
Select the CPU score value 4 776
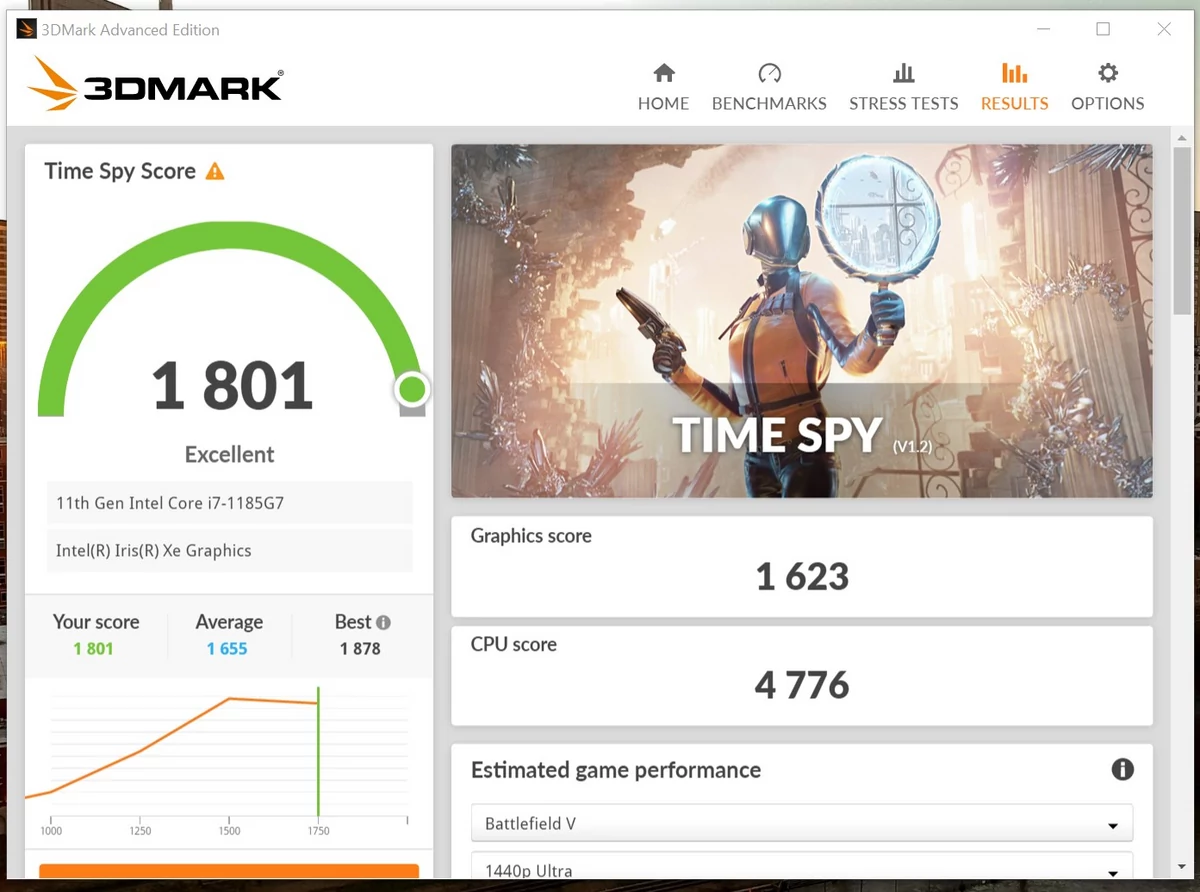(x=802, y=686)
